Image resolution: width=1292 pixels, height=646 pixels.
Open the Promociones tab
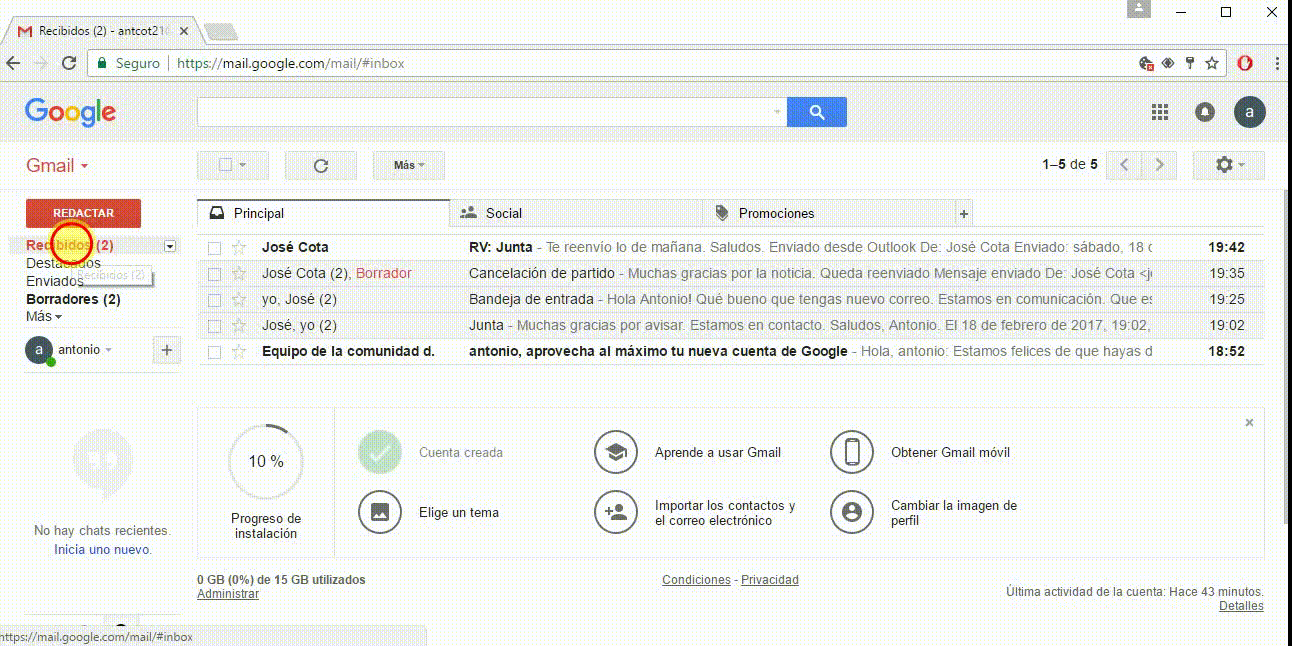pos(830,213)
